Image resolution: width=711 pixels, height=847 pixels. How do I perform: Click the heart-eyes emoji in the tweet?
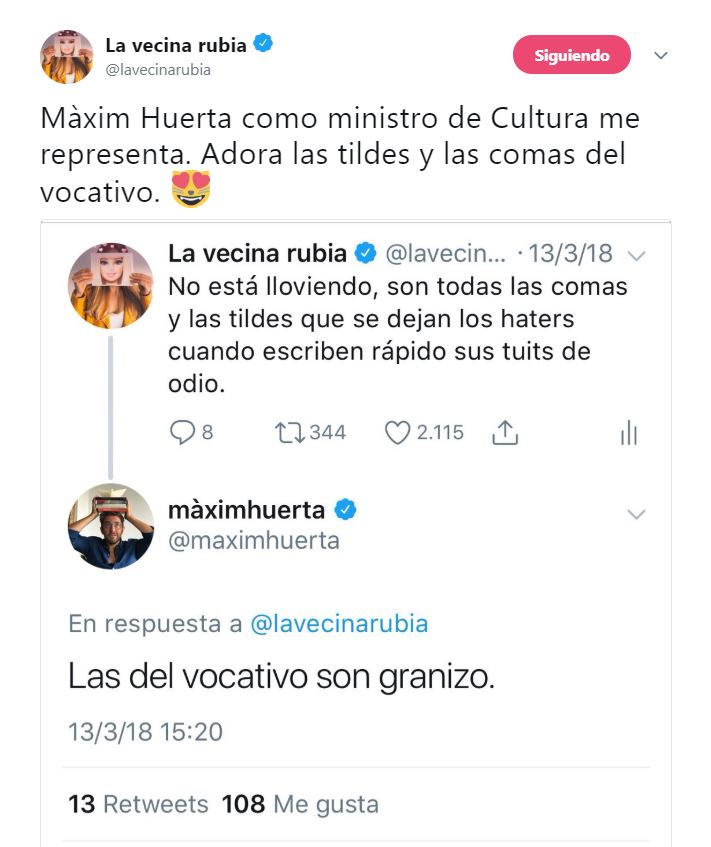[x=191, y=188]
